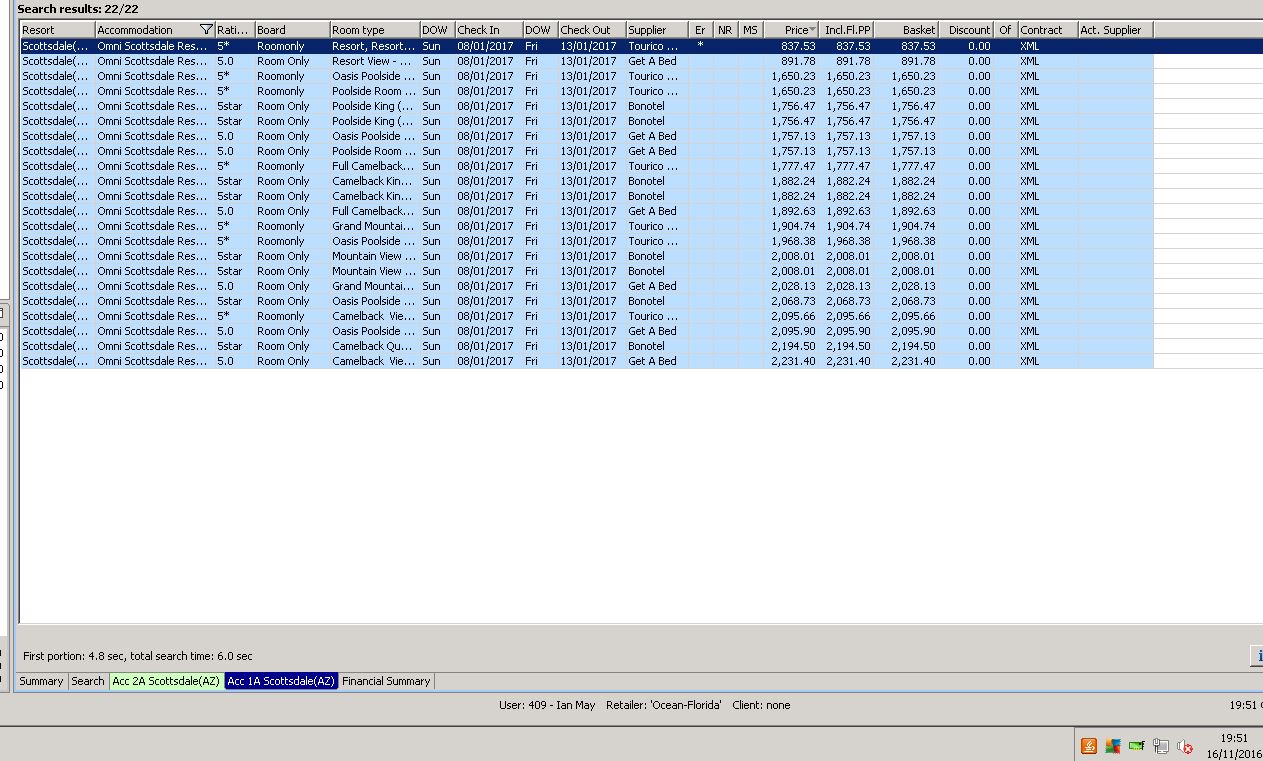Click the 'Search results: 22/22' label

pyautogui.click(x=78, y=9)
